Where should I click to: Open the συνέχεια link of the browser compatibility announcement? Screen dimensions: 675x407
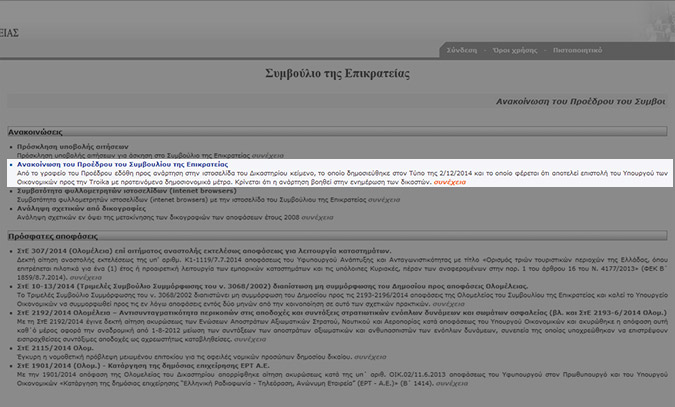384,200
